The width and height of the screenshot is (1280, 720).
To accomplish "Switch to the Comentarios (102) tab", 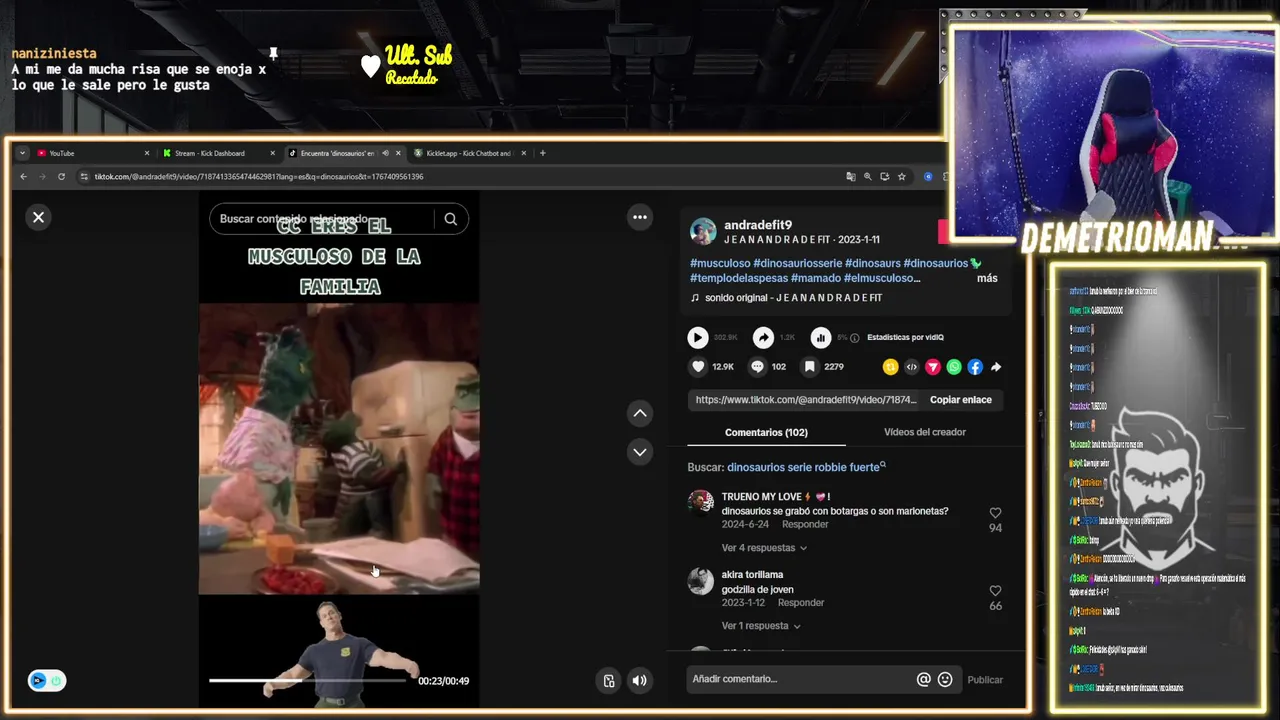I will [766, 432].
